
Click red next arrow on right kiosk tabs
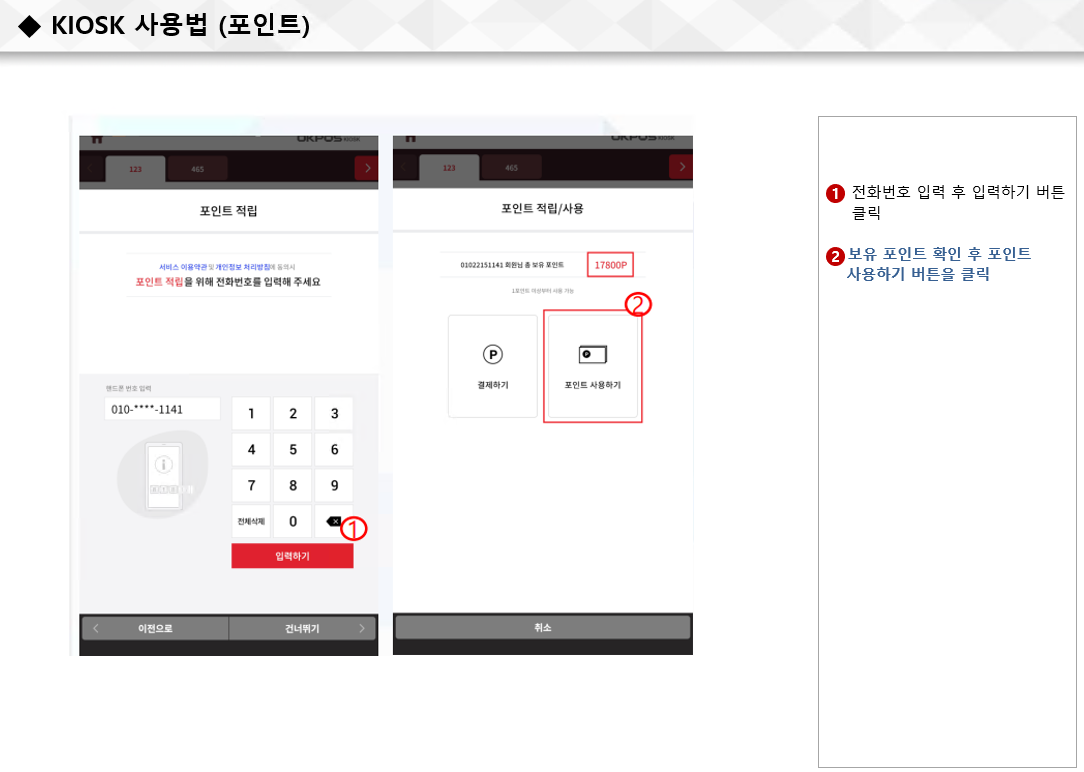click(x=681, y=167)
